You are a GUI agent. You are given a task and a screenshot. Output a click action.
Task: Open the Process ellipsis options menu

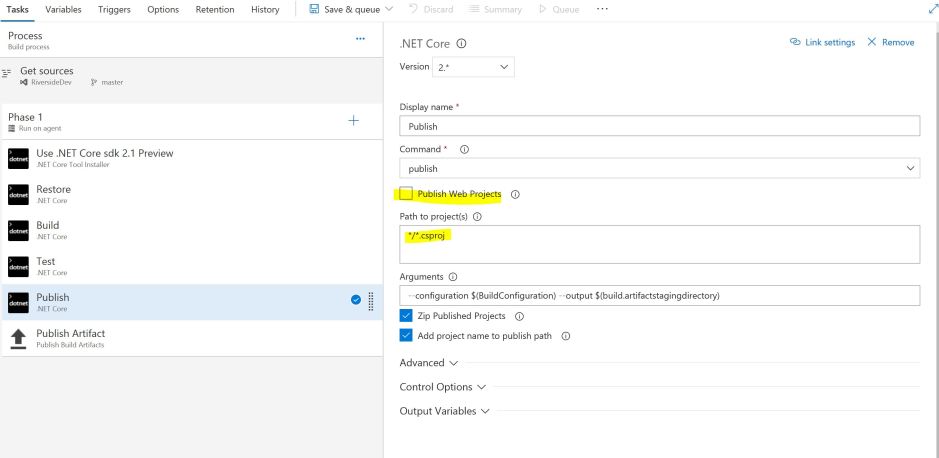point(360,39)
